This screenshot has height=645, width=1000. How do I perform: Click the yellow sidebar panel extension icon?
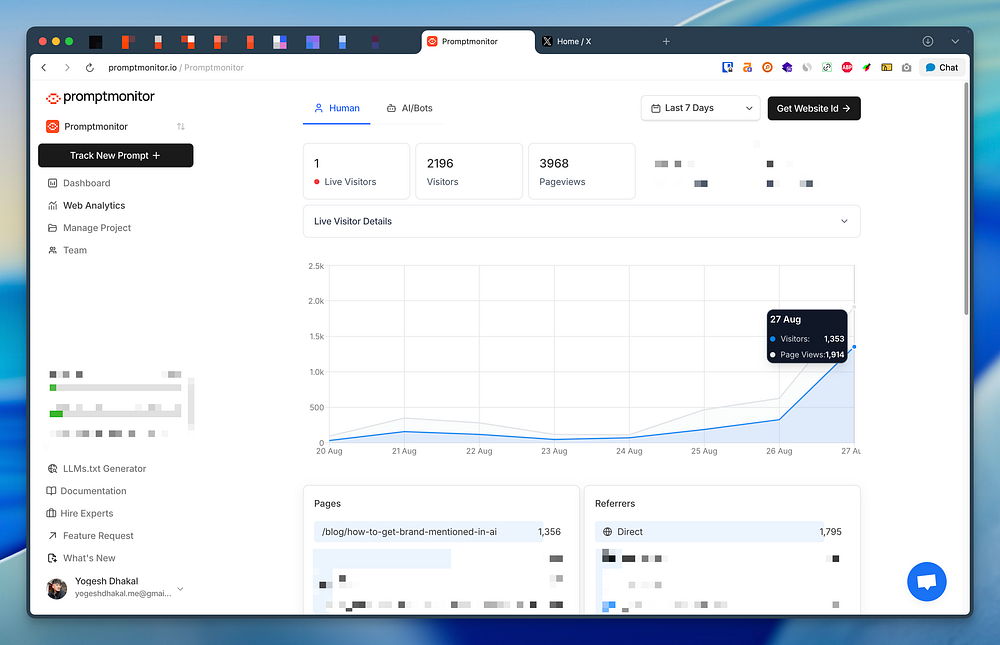886,68
